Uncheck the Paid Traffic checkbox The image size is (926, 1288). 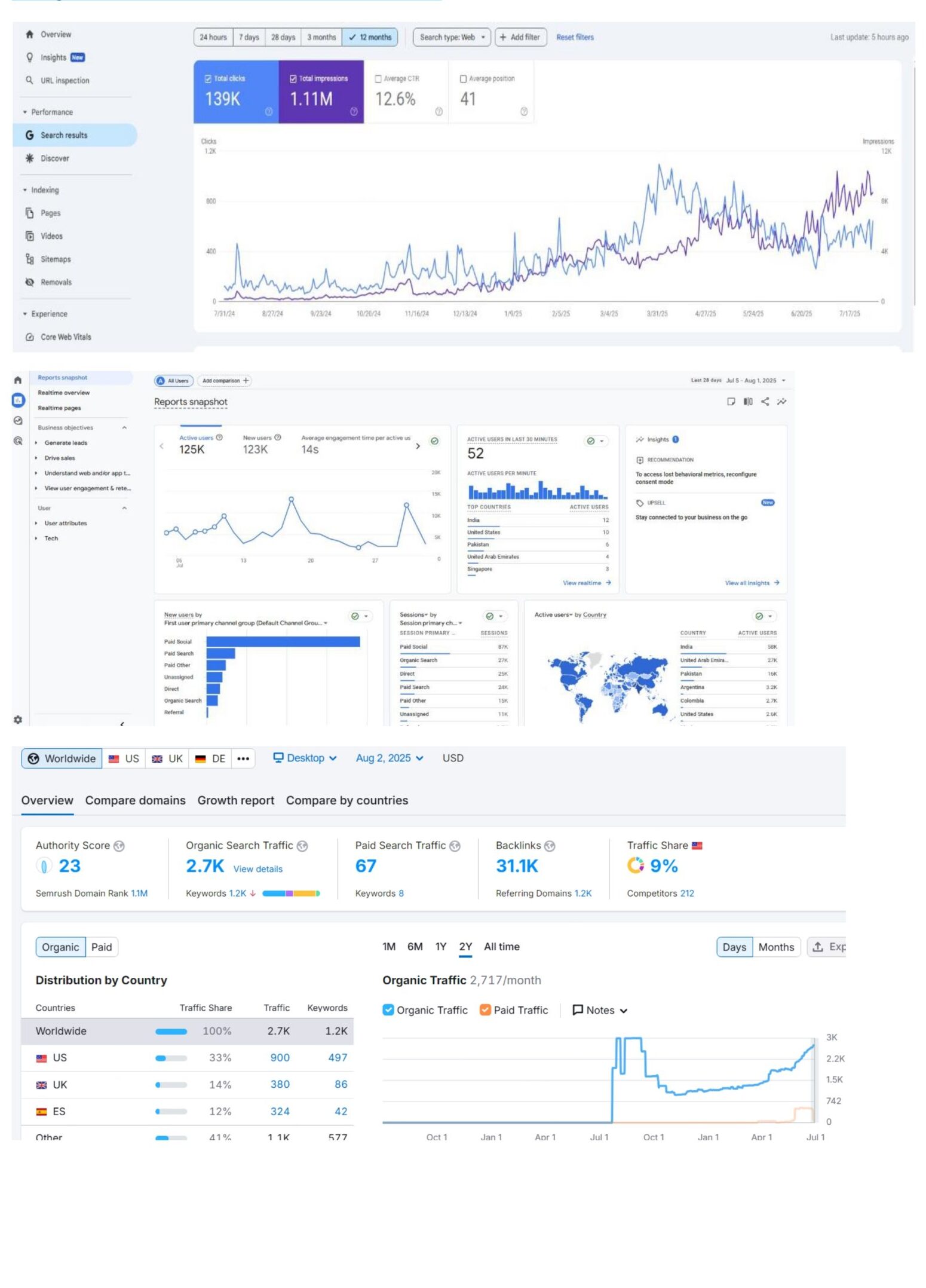pos(485,1010)
